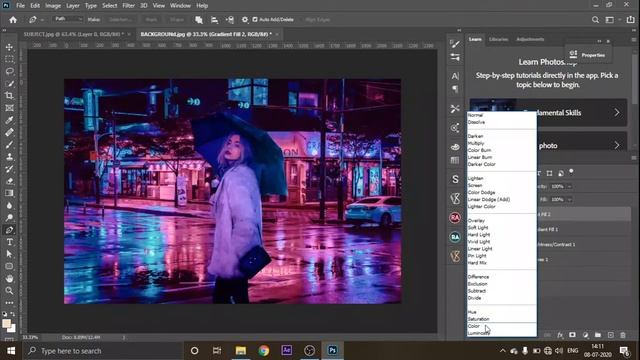Click the layer style fx icon
Viewport: 640px width, 360px height.
click(x=560, y=335)
